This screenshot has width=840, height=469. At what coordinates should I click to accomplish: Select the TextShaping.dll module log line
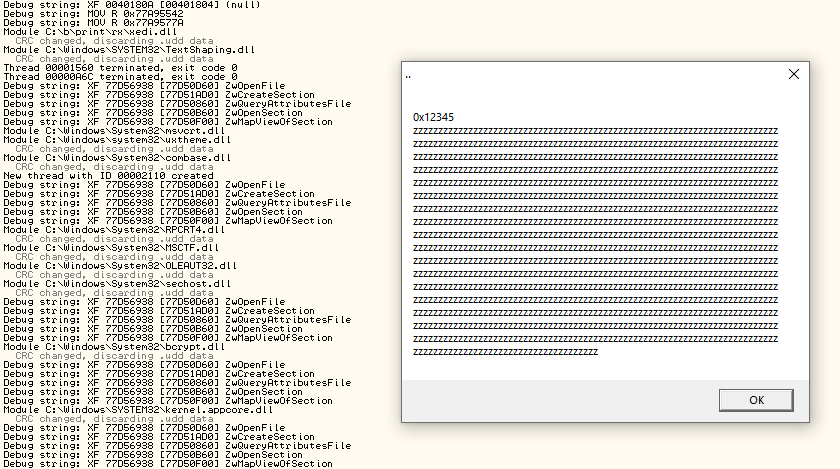click(x=129, y=50)
